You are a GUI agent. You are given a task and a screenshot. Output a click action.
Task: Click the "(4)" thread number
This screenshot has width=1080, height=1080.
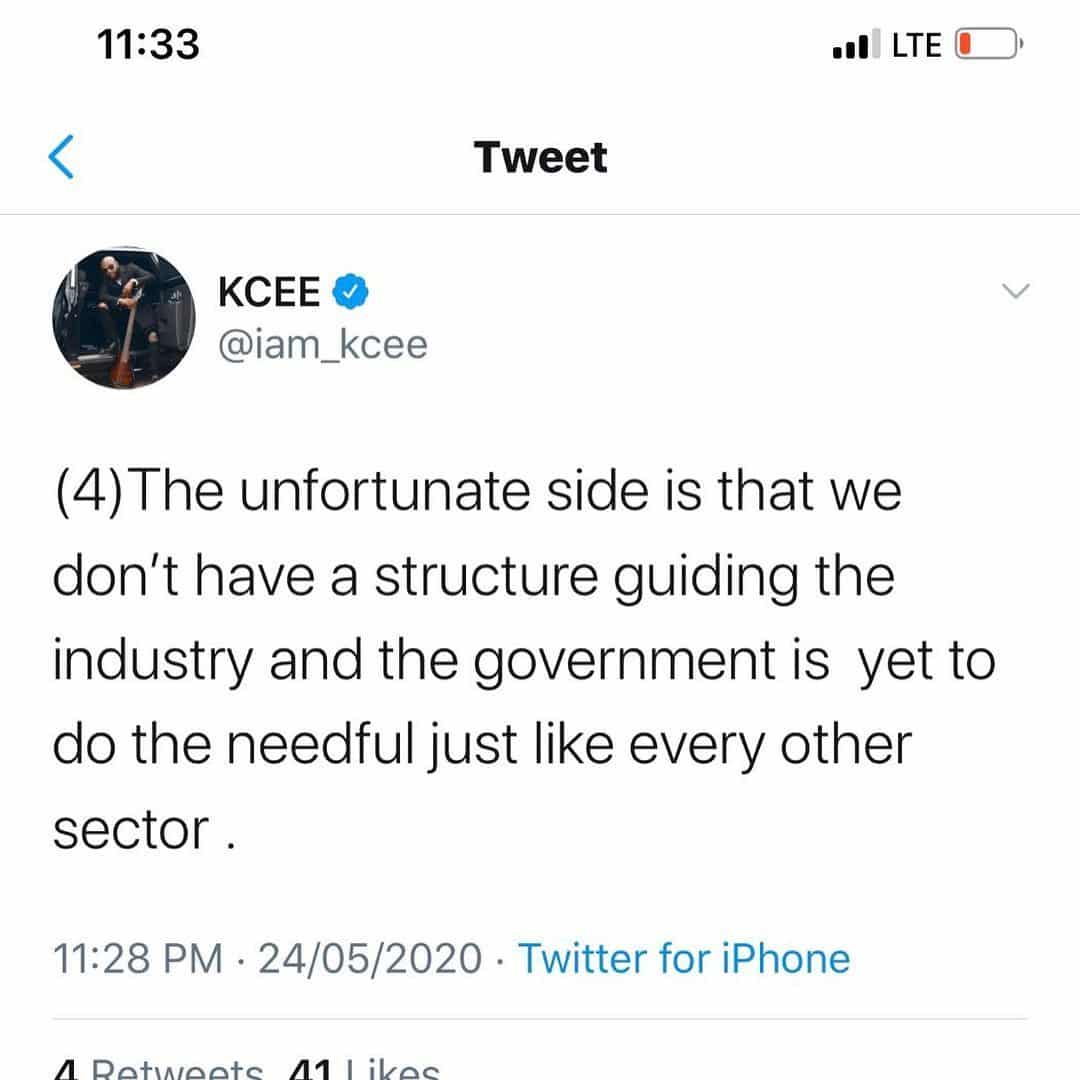click(88, 493)
